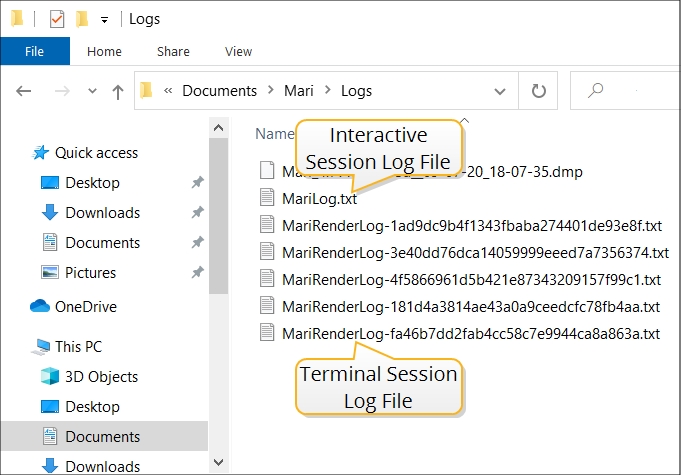Click the Quick access star icon
This screenshot has width=681, height=475.
click(41, 153)
